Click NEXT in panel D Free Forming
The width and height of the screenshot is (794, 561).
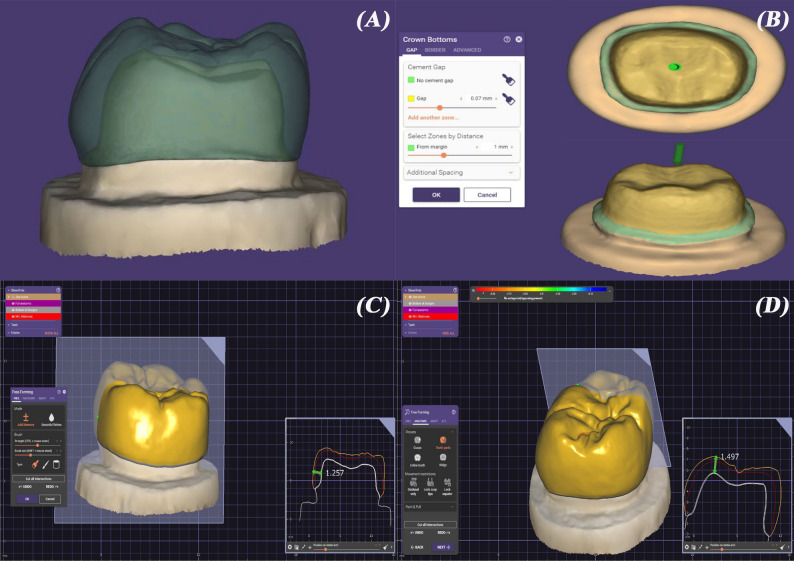pos(443,547)
